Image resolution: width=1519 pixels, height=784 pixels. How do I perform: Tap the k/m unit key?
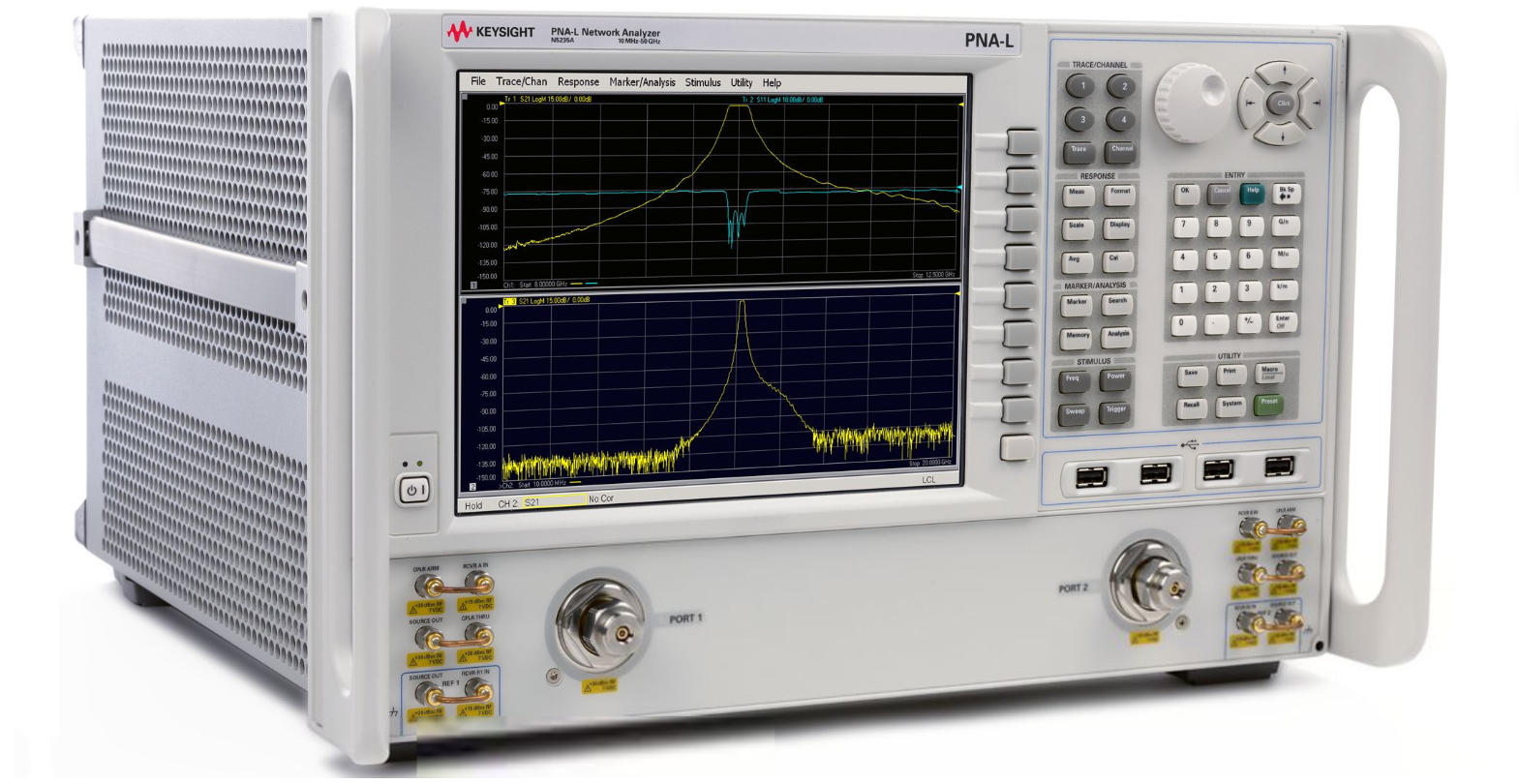(1282, 289)
